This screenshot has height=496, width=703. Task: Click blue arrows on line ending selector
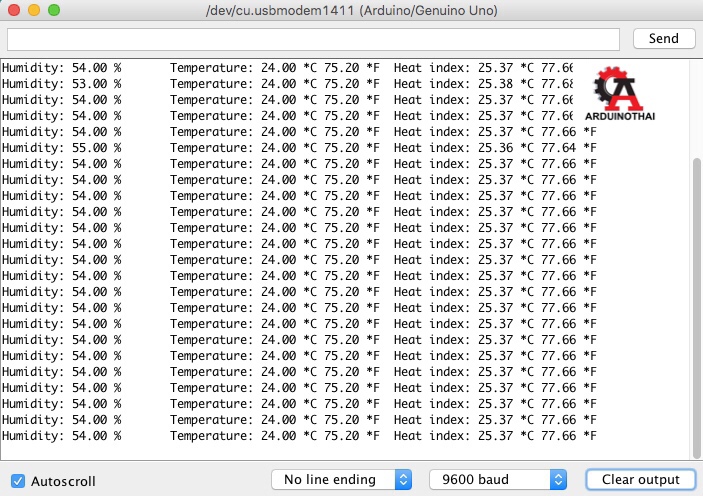click(403, 480)
